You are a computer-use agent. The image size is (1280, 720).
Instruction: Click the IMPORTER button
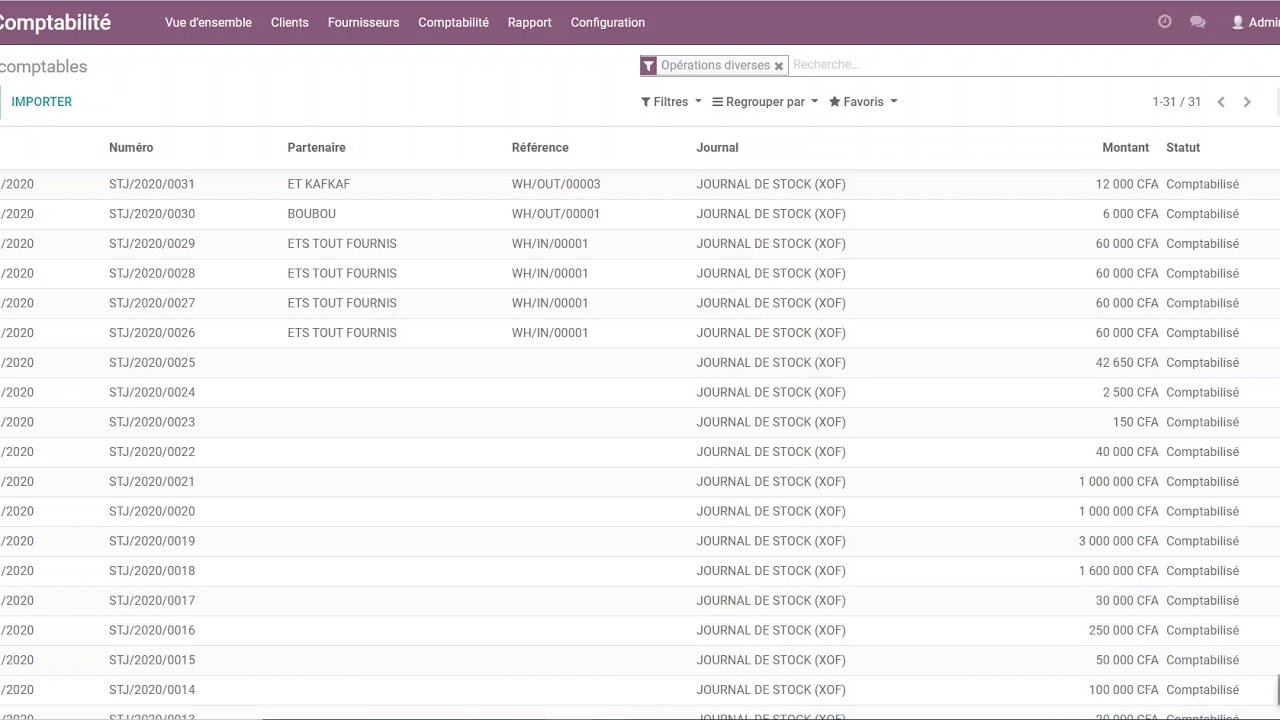click(42, 102)
